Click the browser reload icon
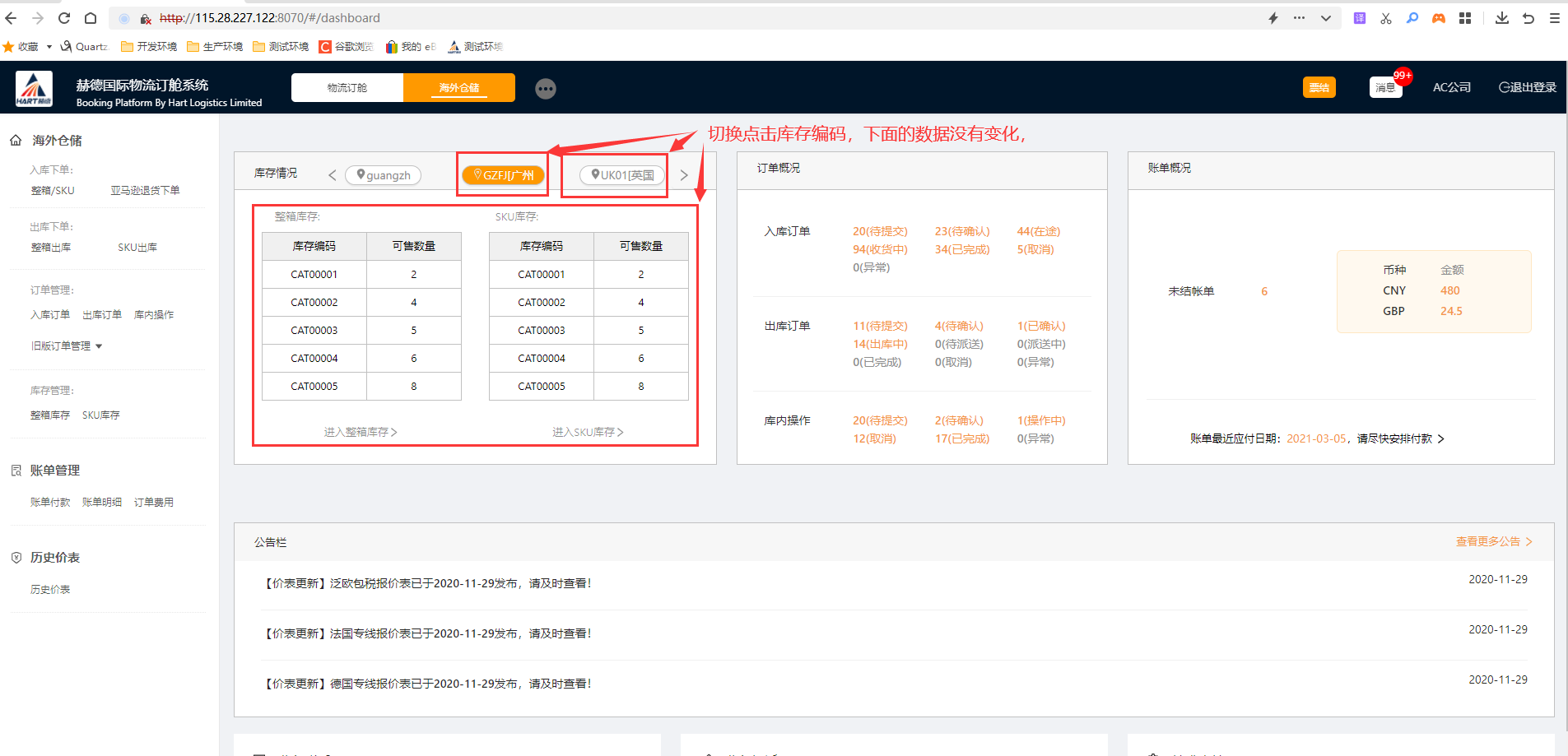 (x=64, y=18)
